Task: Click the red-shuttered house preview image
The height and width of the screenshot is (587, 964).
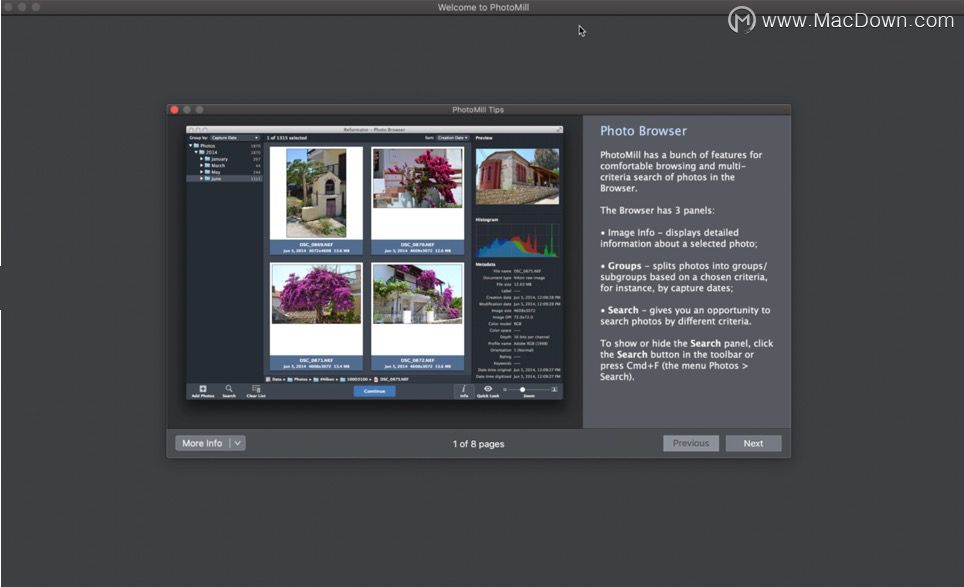Action: click(x=517, y=176)
